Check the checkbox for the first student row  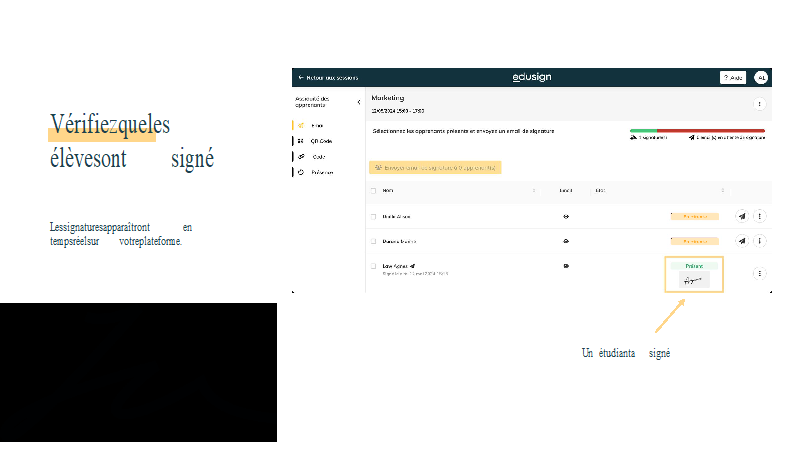click(374, 215)
